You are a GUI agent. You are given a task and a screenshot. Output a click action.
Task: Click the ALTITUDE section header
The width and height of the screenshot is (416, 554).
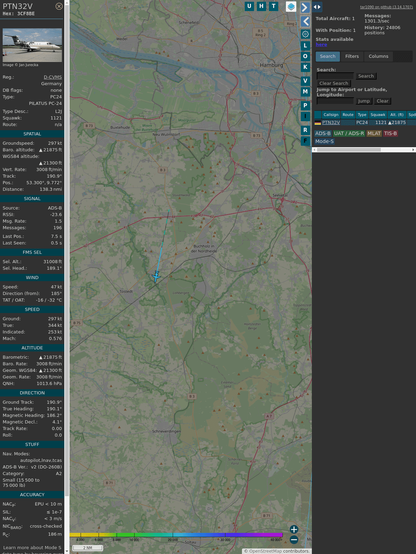(32, 348)
